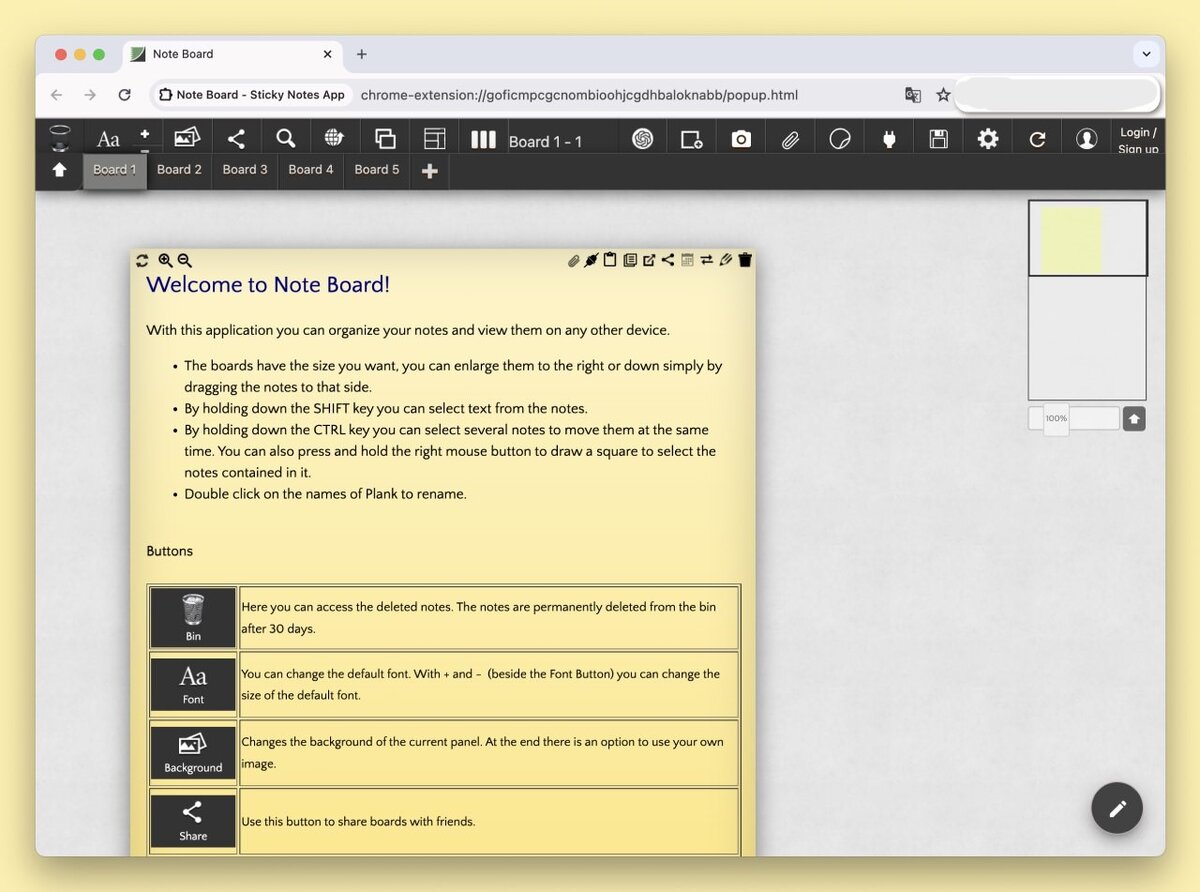Click the Buttons section label
Screen dimensions: 1200x892
pos(169,551)
